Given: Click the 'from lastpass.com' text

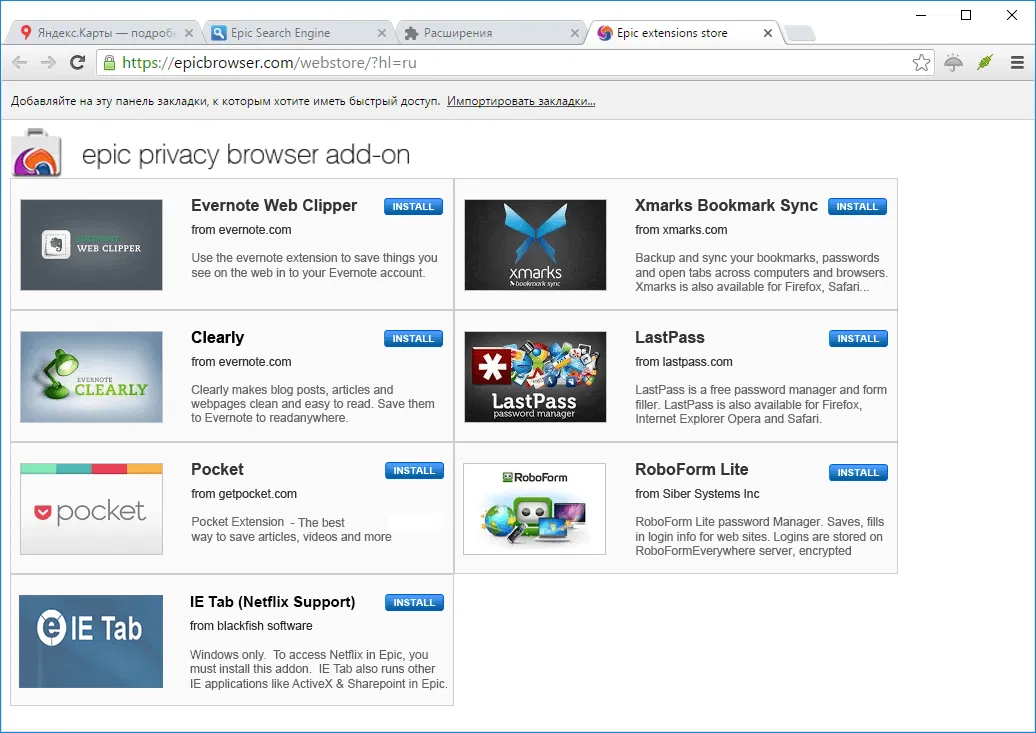Looking at the screenshot, I should pos(684,362).
